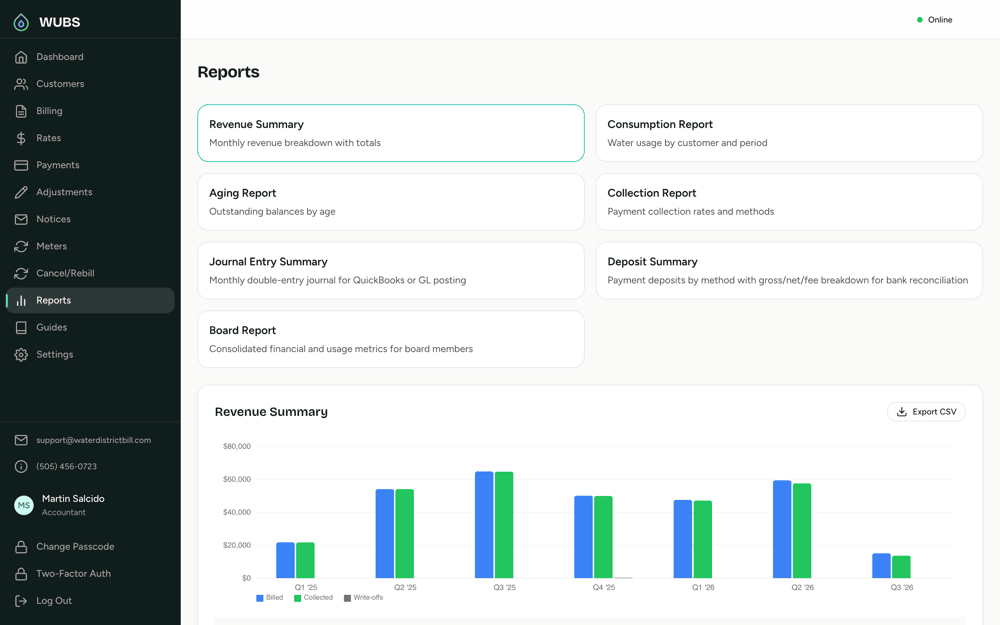
Task: Open Guides from the sidebar
Action: click(x=90, y=327)
